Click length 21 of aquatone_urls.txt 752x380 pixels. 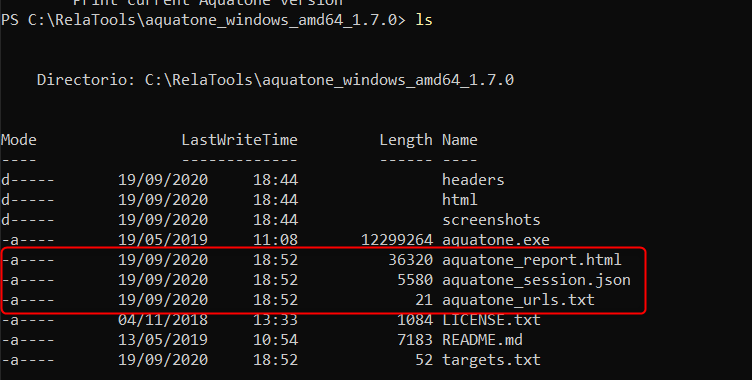click(424, 300)
